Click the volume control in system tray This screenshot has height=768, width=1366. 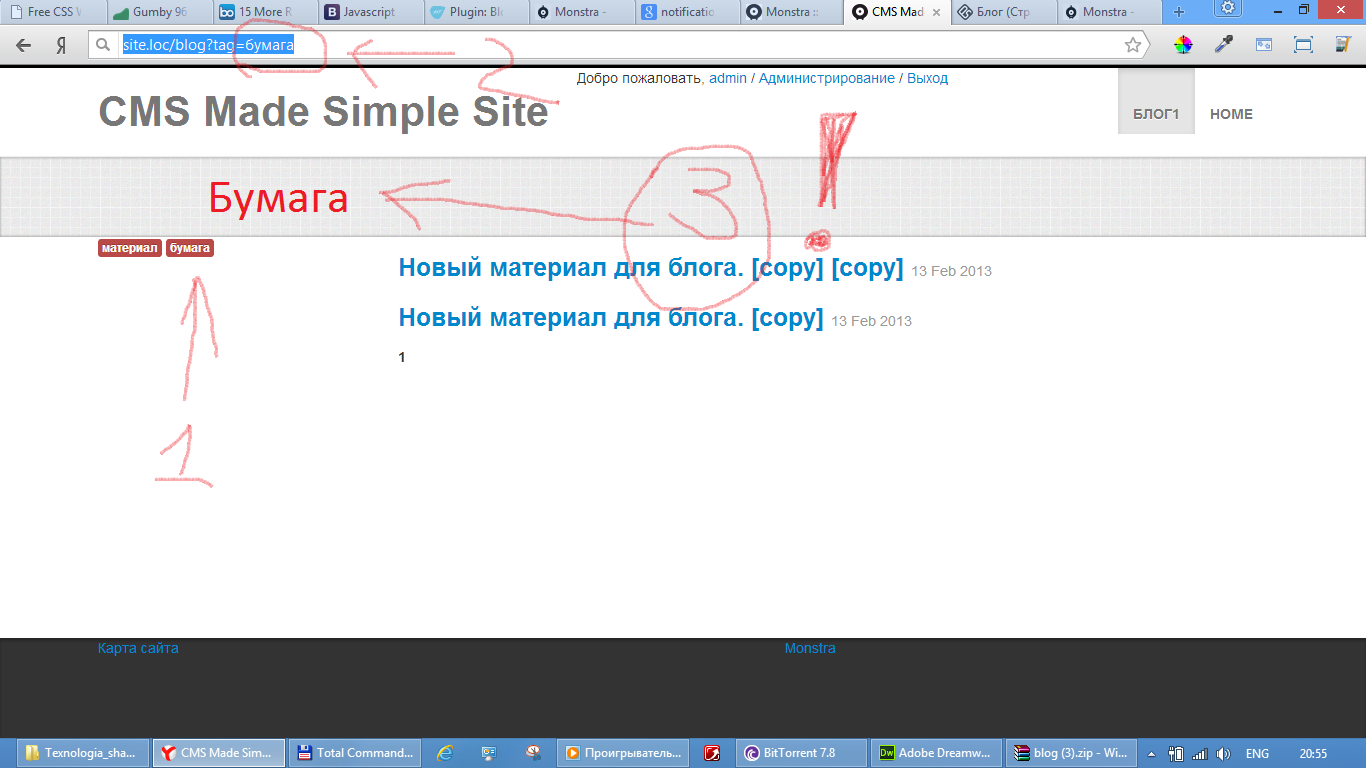[x=1224, y=752]
